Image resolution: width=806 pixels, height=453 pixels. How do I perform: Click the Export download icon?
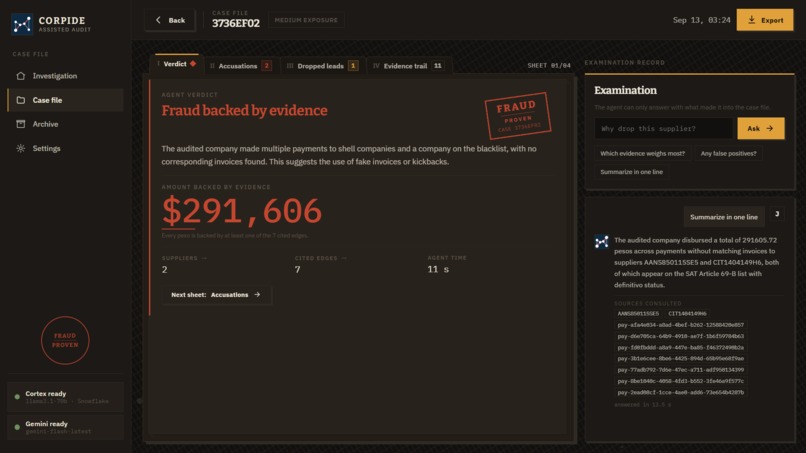(751, 20)
